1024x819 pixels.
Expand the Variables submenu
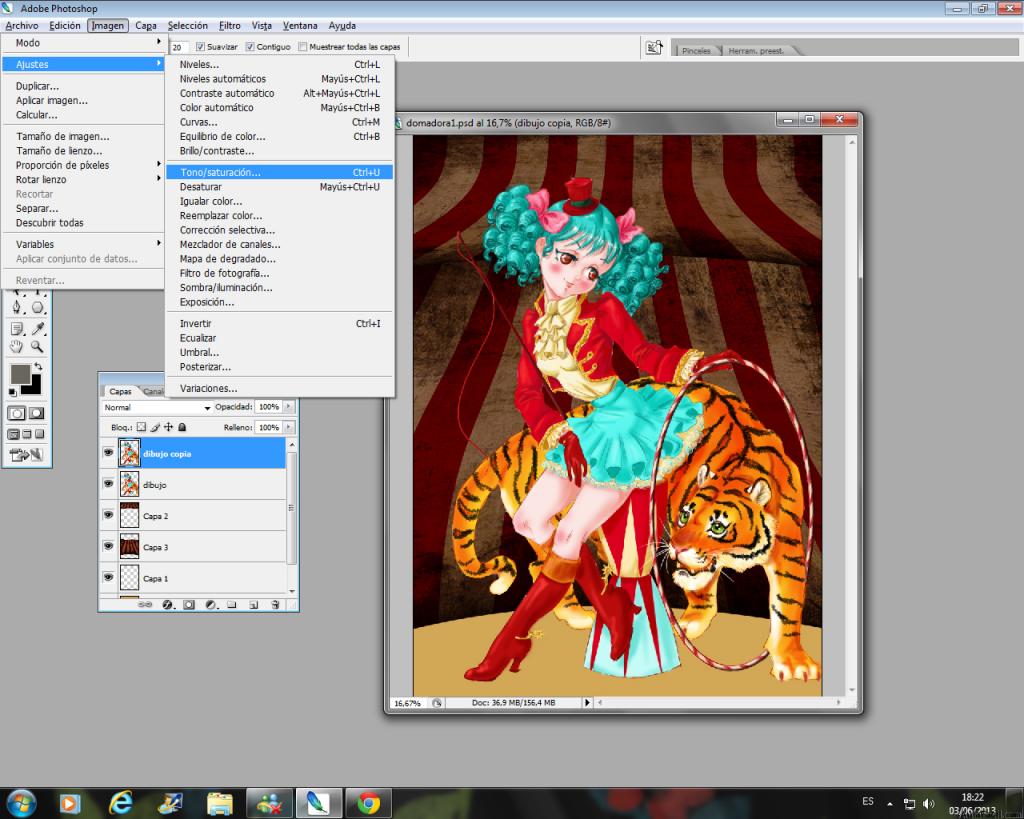(x=83, y=244)
